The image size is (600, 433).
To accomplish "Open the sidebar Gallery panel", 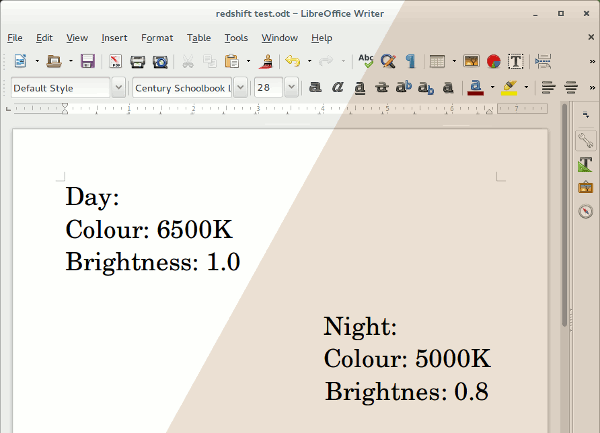I will [x=585, y=187].
